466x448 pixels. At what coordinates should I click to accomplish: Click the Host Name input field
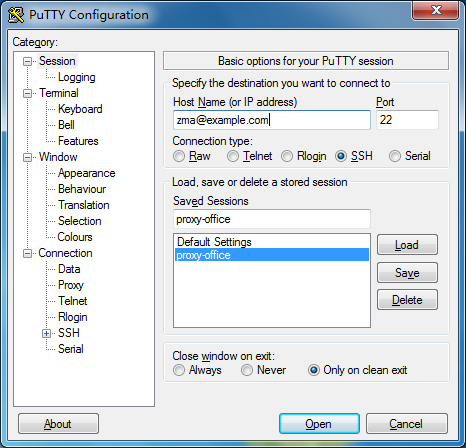272,120
